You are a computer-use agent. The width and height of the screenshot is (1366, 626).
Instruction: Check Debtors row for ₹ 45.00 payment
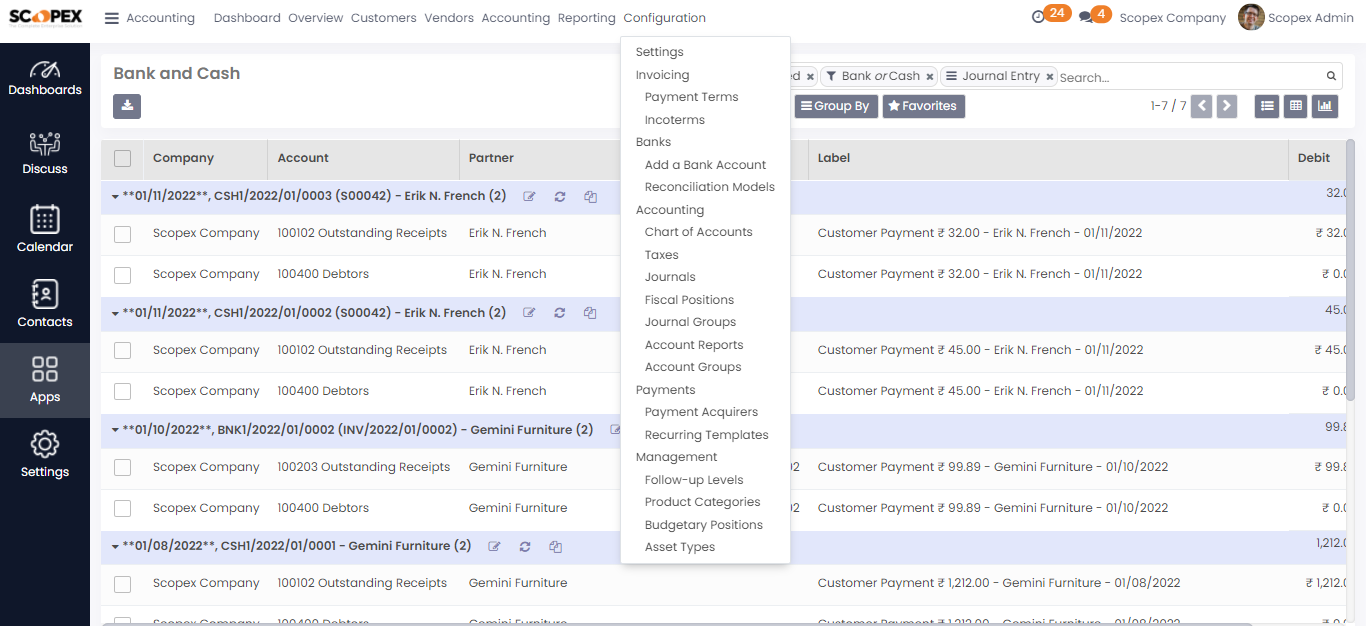coord(122,392)
